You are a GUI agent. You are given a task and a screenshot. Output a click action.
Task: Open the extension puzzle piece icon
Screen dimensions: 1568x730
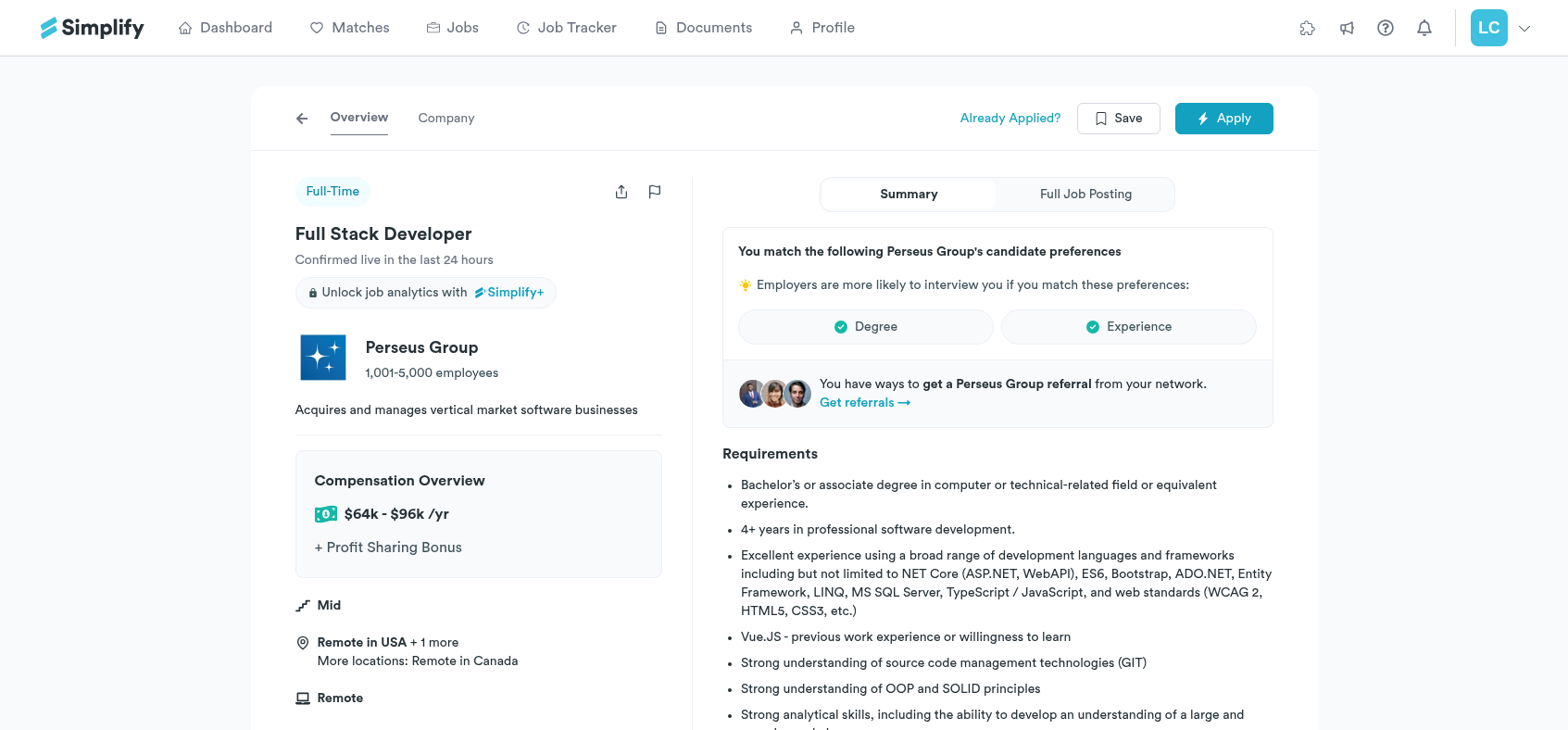pyautogui.click(x=1308, y=28)
